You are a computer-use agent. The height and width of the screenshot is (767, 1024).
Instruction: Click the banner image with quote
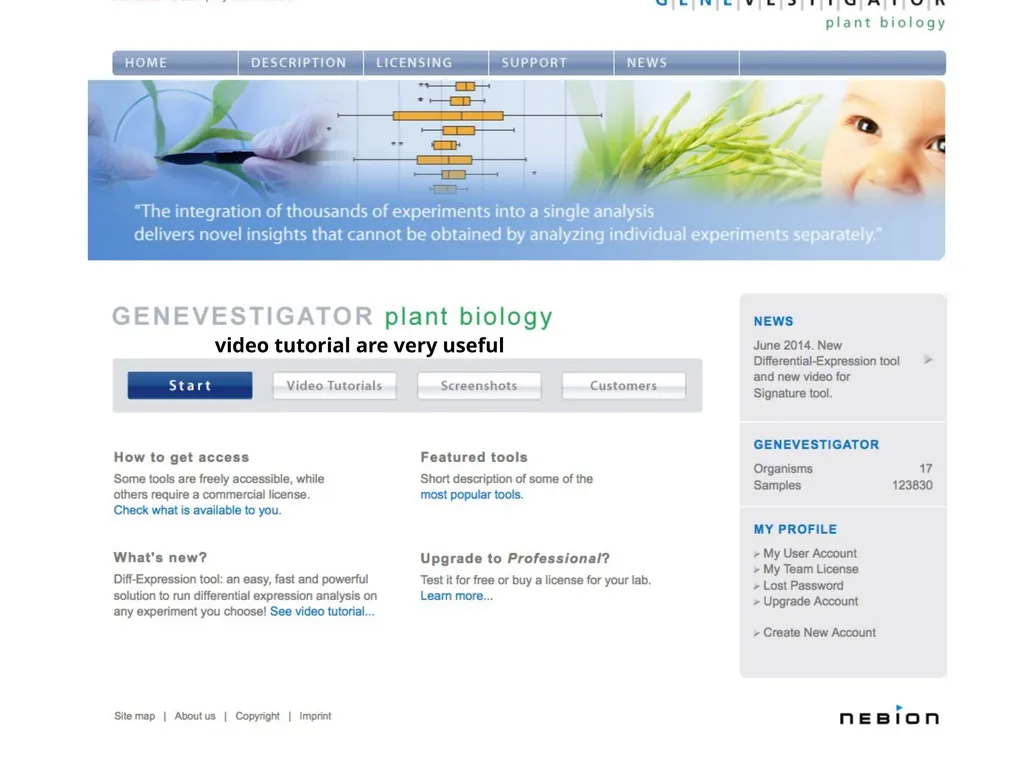(517, 170)
